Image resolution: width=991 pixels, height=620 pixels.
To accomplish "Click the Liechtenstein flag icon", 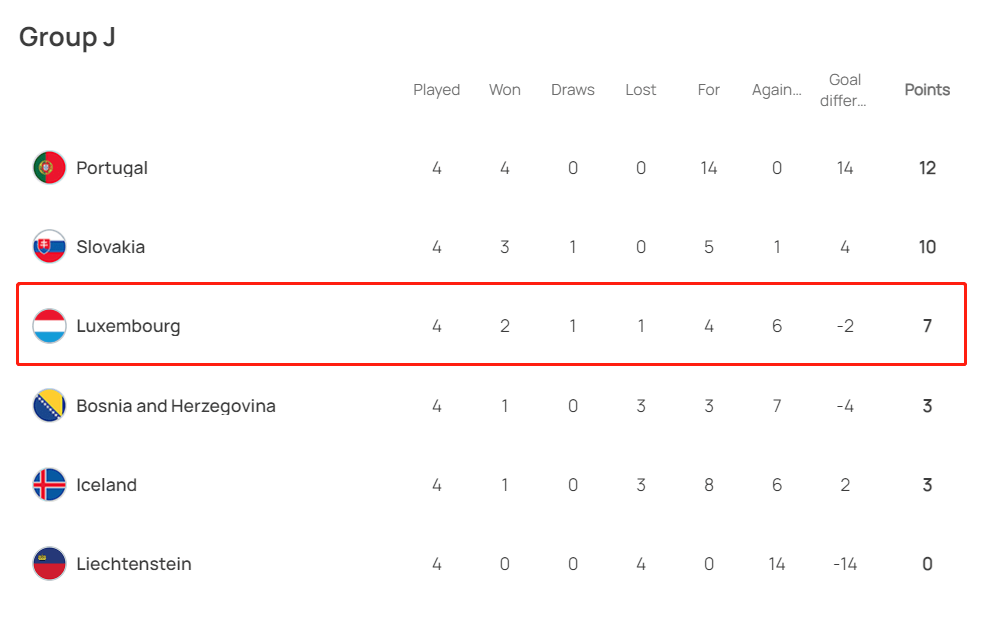I will (x=49, y=564).
